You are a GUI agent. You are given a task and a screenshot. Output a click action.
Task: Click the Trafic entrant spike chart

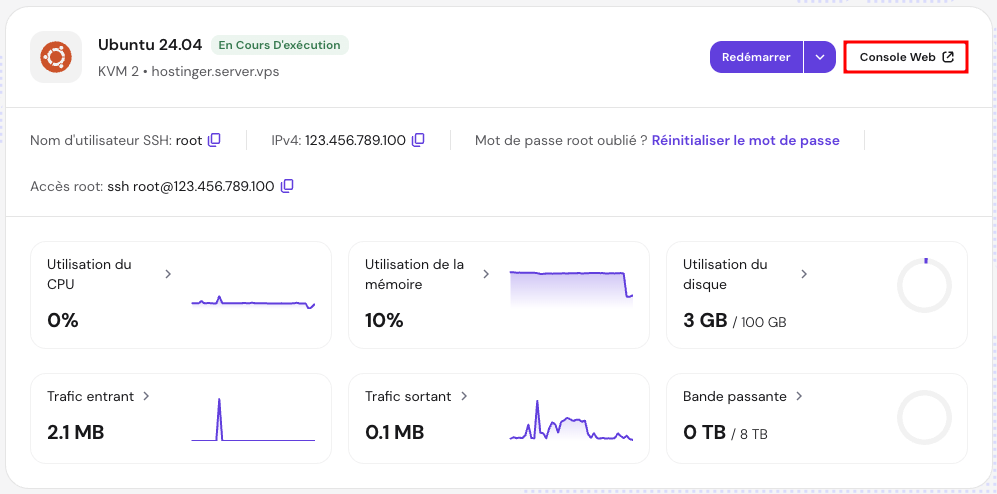(253, 420)
